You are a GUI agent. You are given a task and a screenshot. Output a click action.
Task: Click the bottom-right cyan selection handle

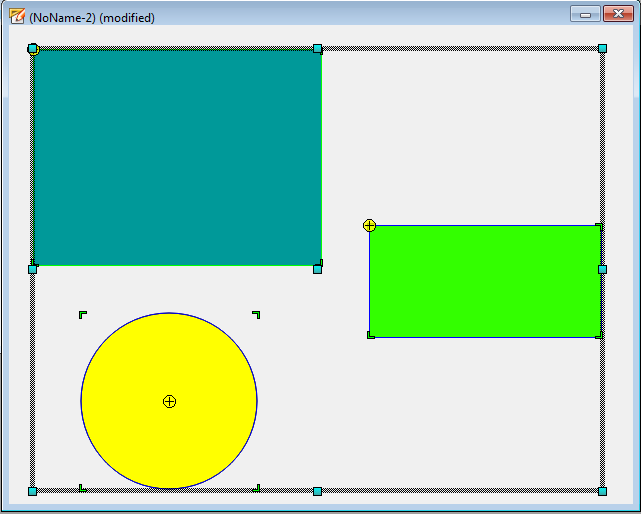tap(602, 491)
